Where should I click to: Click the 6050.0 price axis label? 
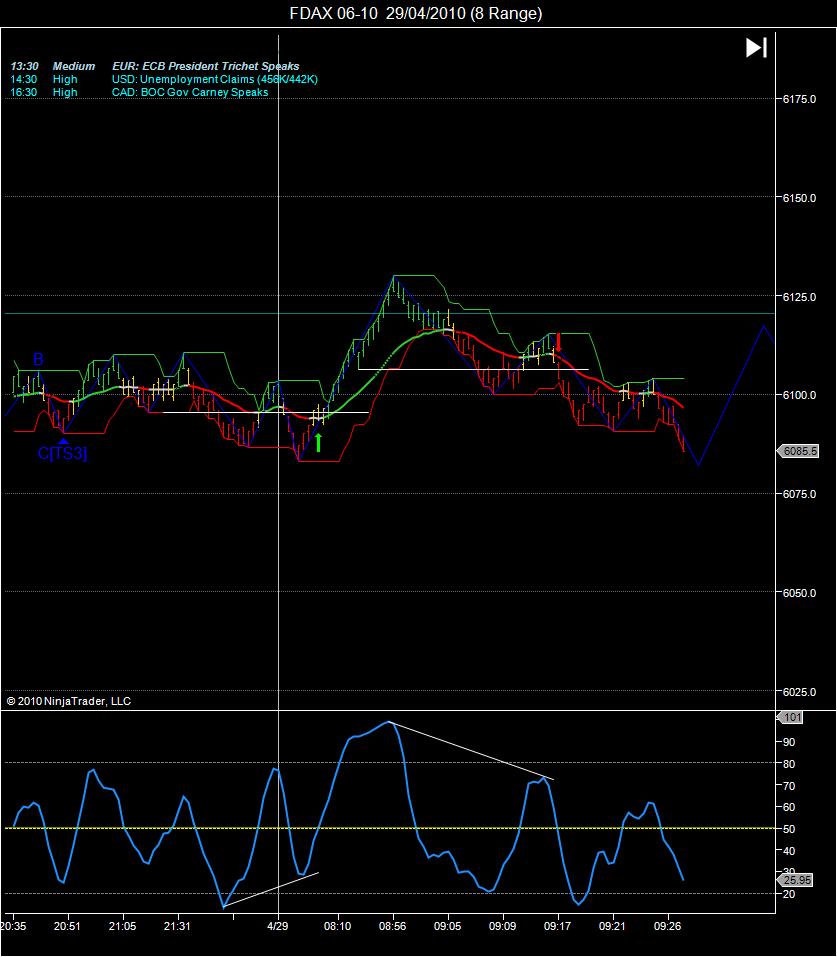(799, 593)
